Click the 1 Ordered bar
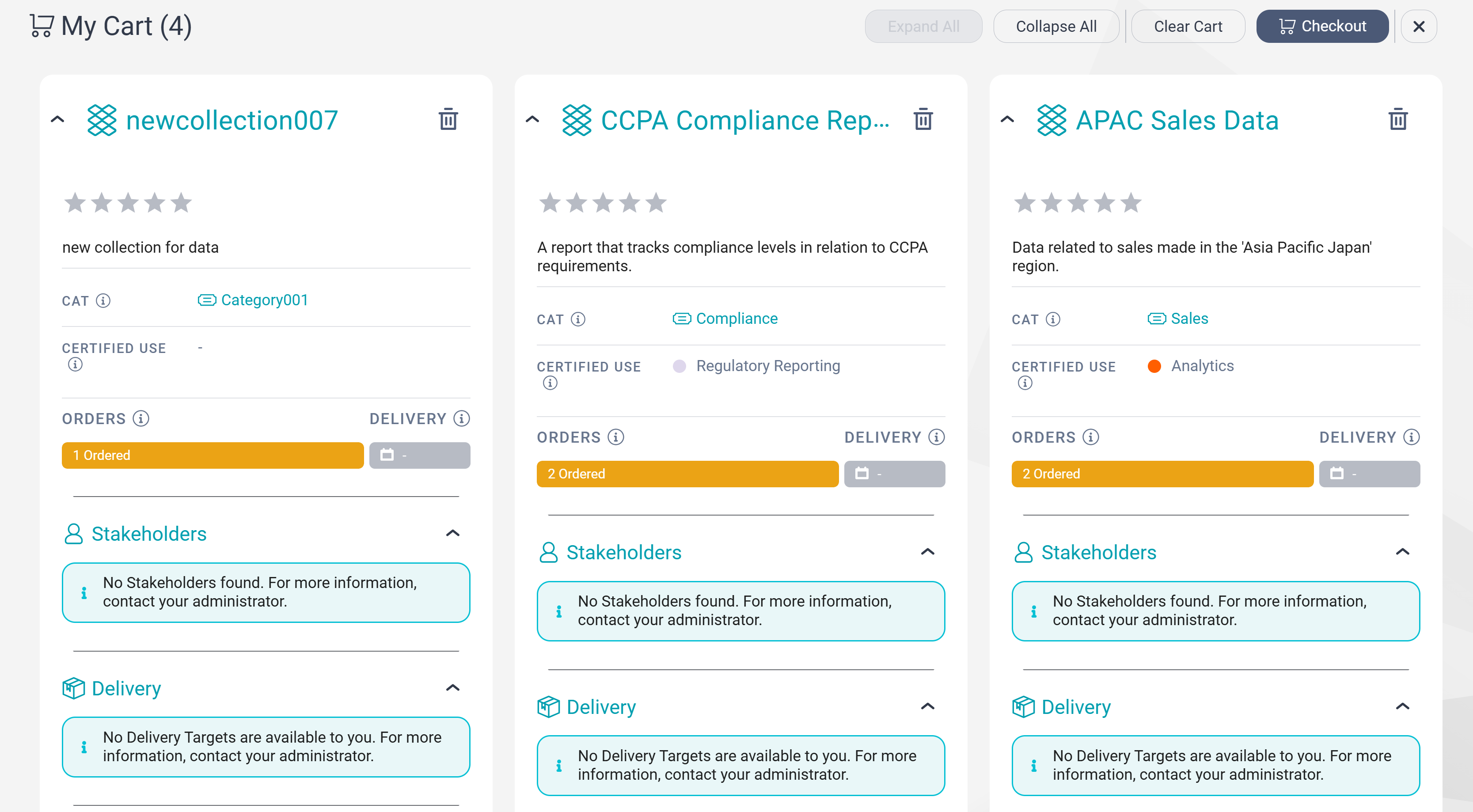Viewport: 1473px width, 812px height. coord(213,455)
